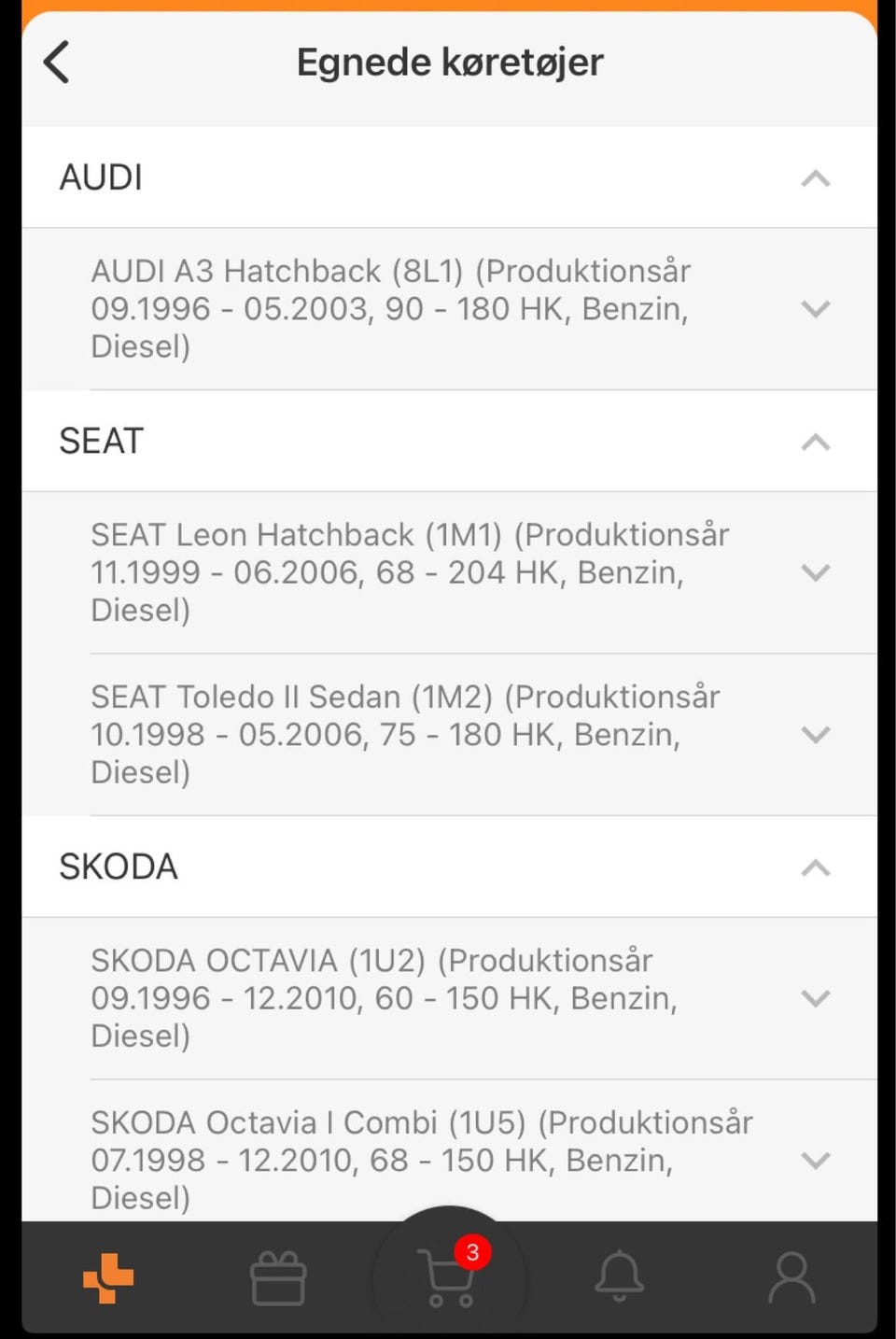Viewport: 896px width, 1339px height.
Task: Open the notifications bell tab
Action: (620, 1276)
